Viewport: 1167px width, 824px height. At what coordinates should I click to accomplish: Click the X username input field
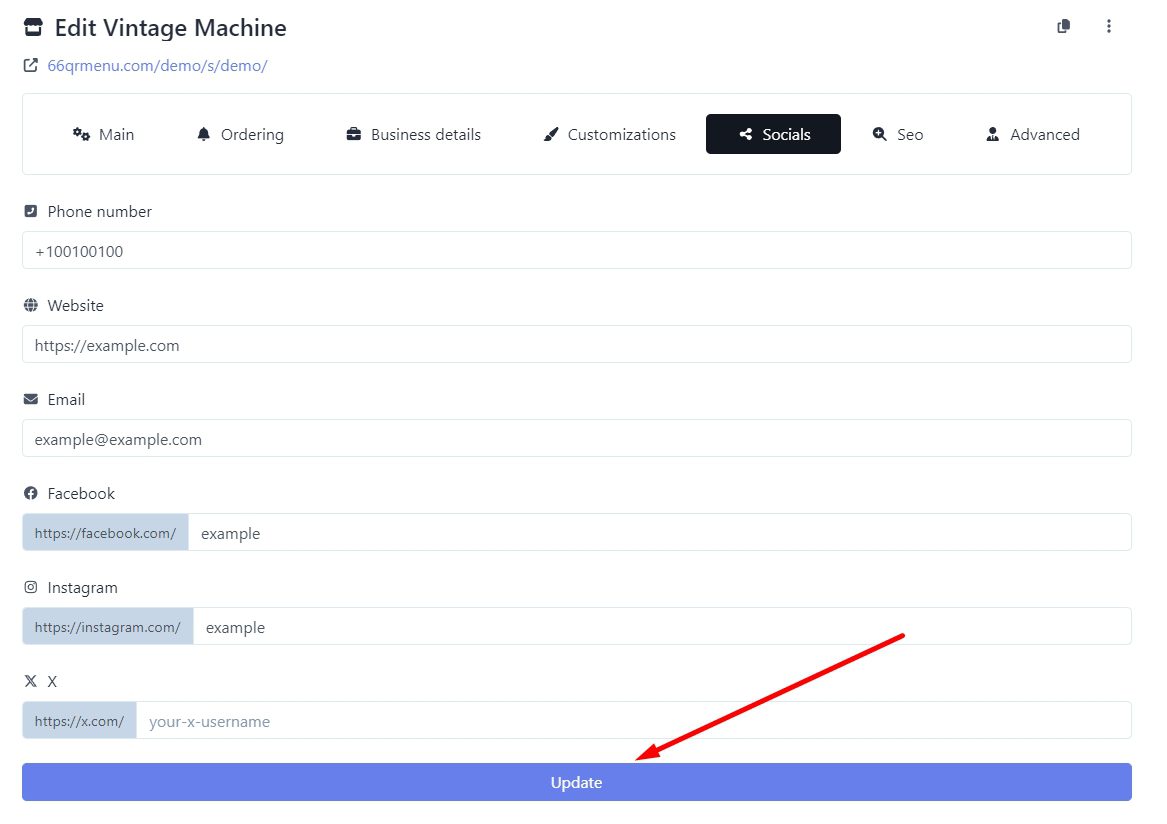point(633,721)
